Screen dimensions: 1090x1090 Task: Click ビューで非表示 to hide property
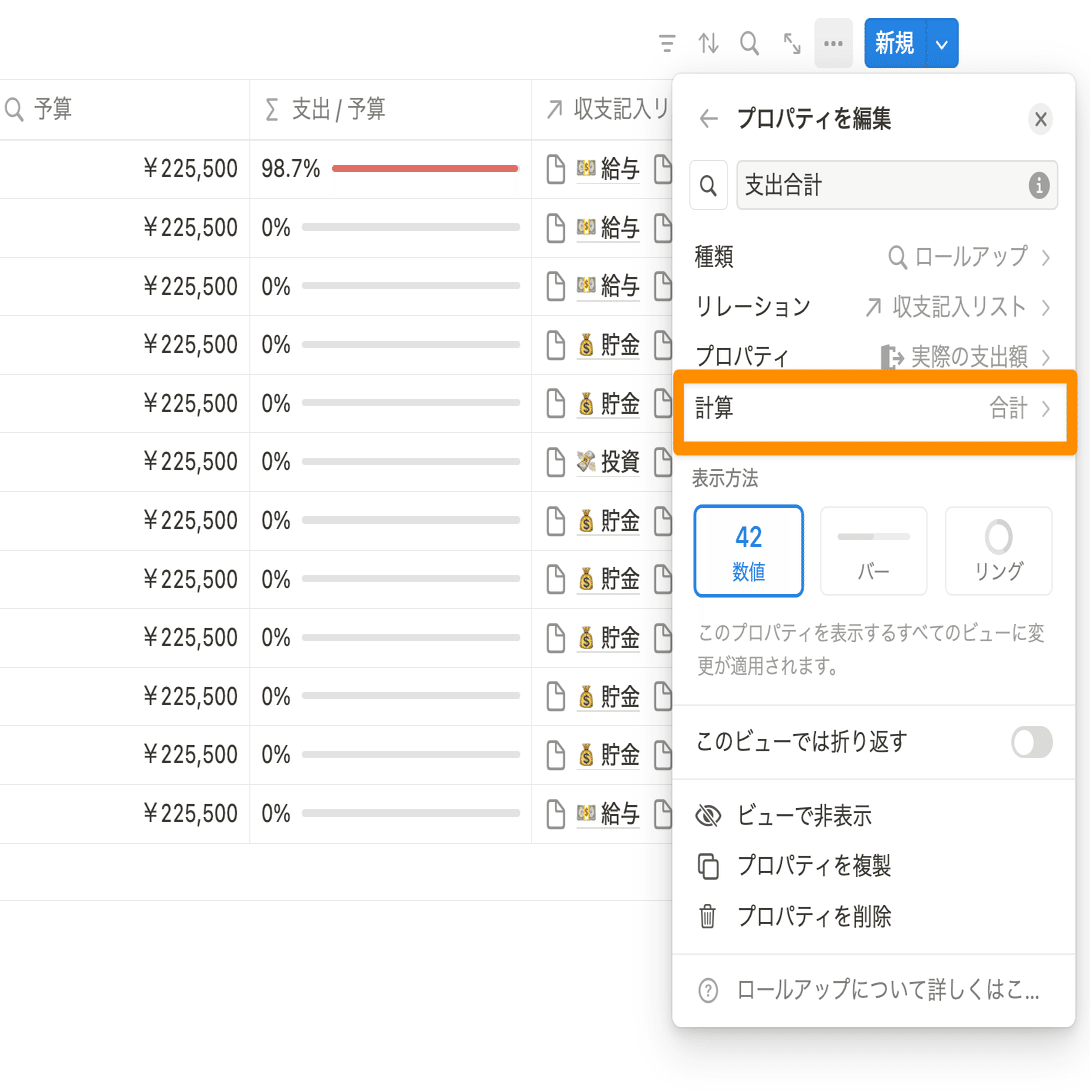click(x=873, y=815)
